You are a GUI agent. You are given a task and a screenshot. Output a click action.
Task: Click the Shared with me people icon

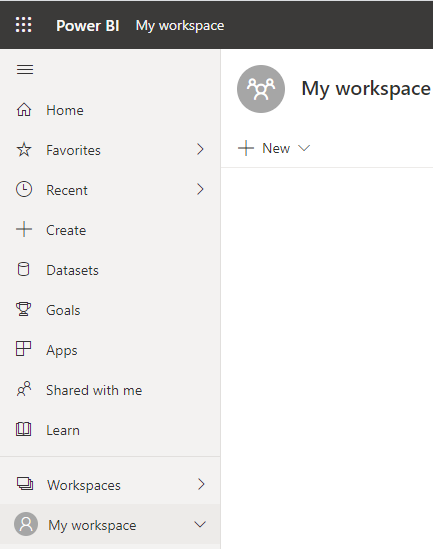(24, 389)
